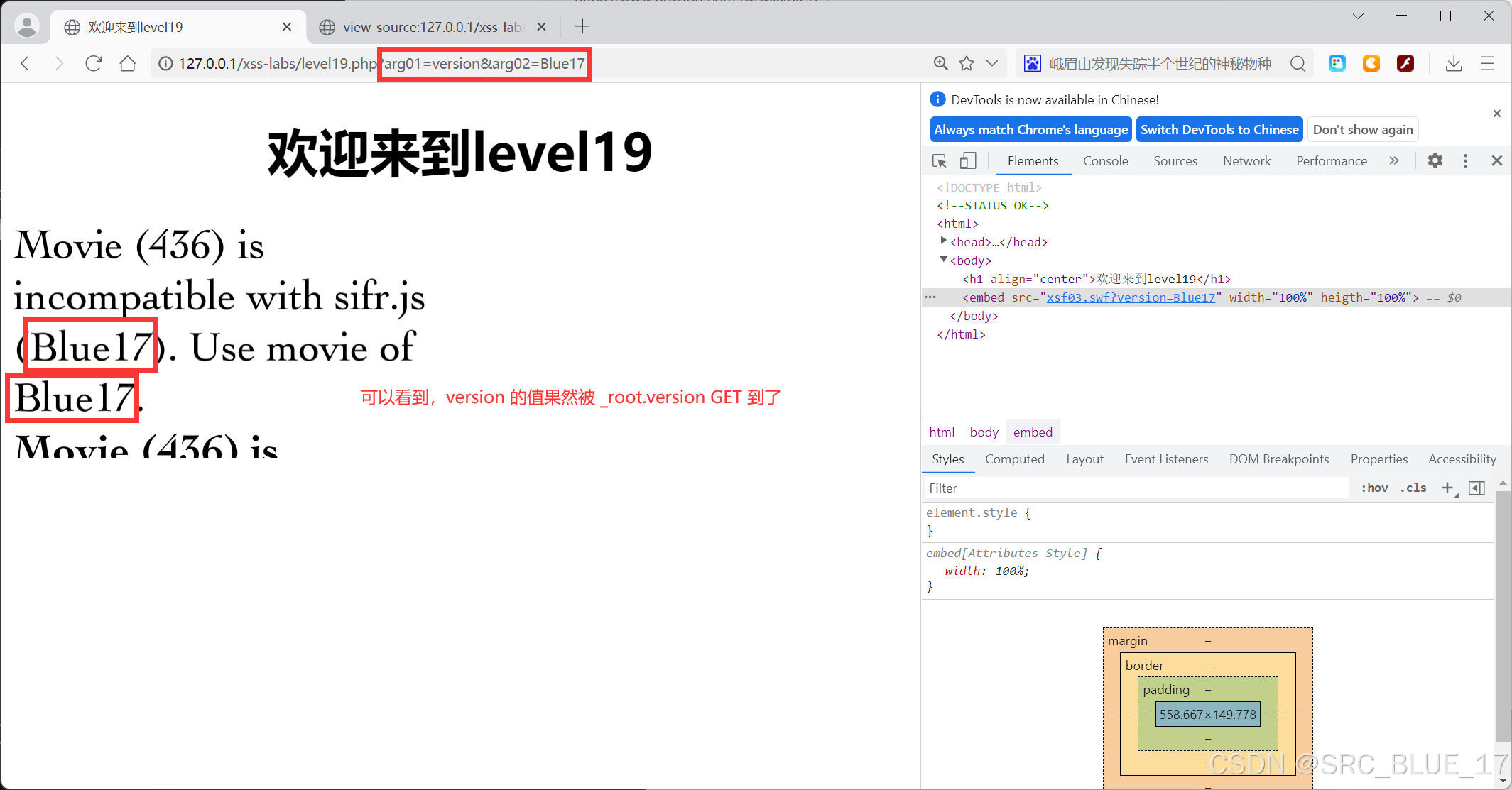Select the inspect element tool in DevTools
Image resolution: width=1512 pixels, height=790 pixels.
tap(940, 160)
